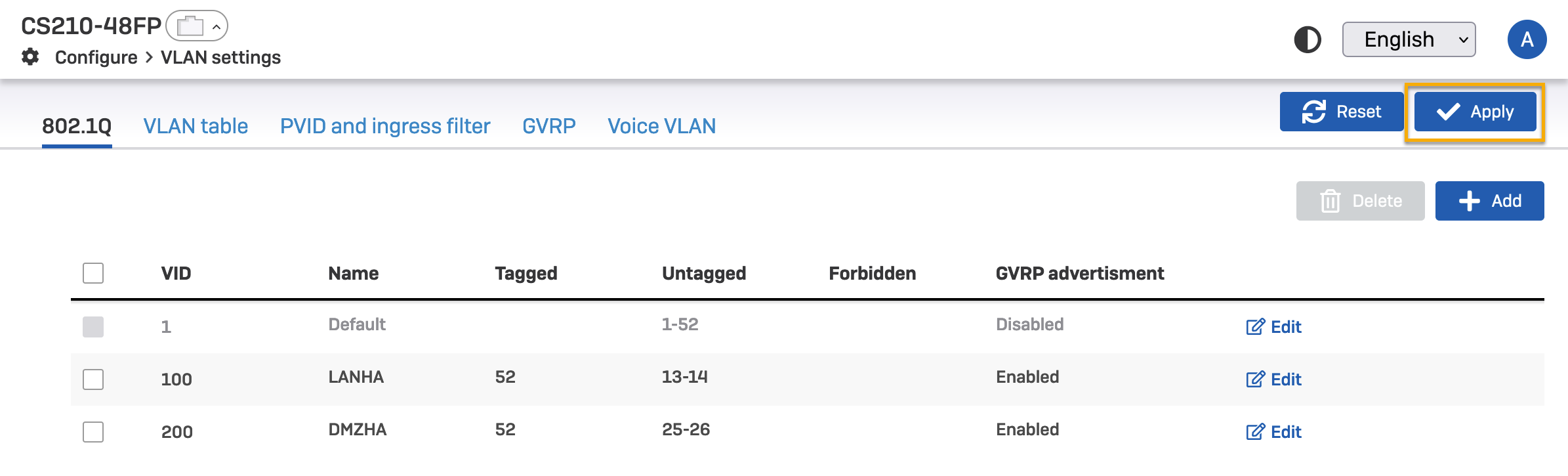
Task: Click the Reset button with refresh icon
Action: (1342, 112)
